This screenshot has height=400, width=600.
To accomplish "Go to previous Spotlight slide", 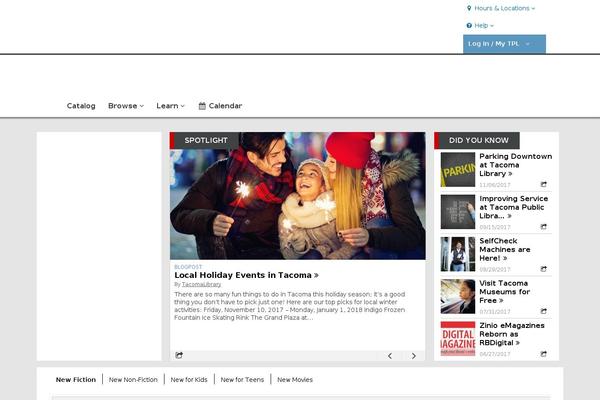I will 390,356.
